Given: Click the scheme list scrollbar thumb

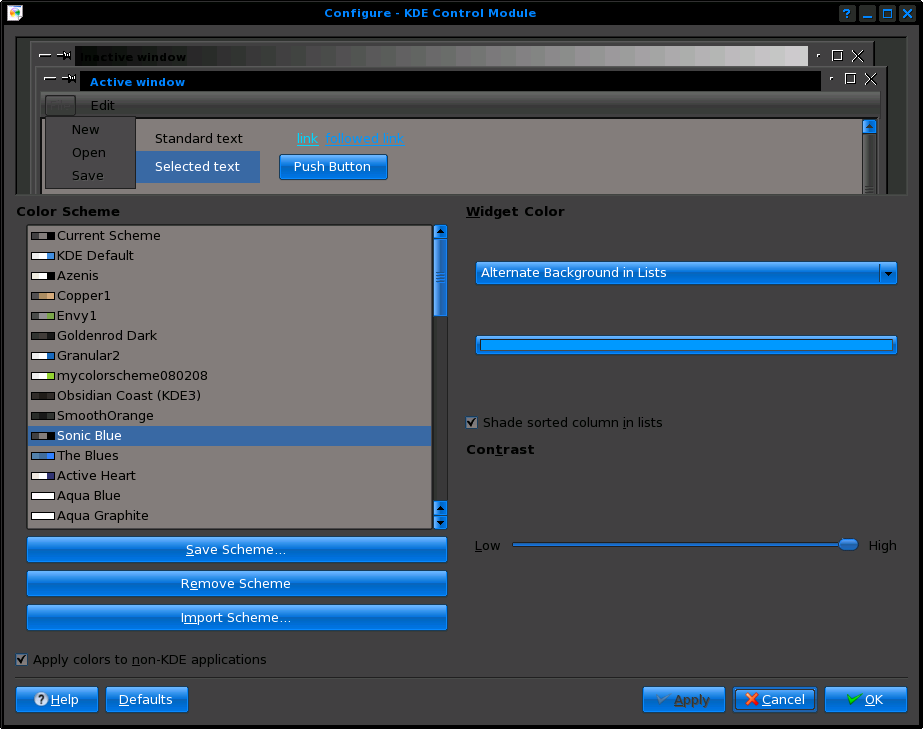Looking at the screenshot, I should tap(440, 277).
